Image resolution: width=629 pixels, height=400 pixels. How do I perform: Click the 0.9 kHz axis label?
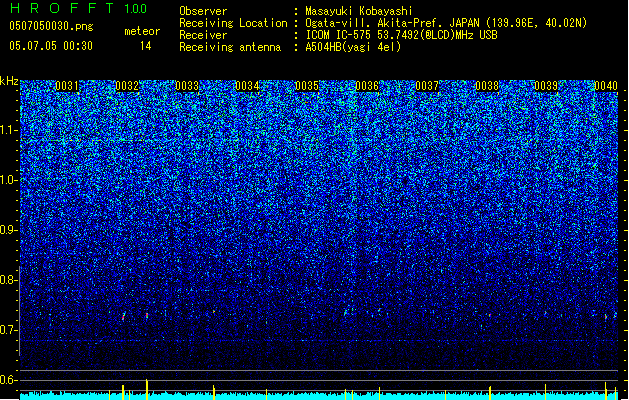click(8, 230)
